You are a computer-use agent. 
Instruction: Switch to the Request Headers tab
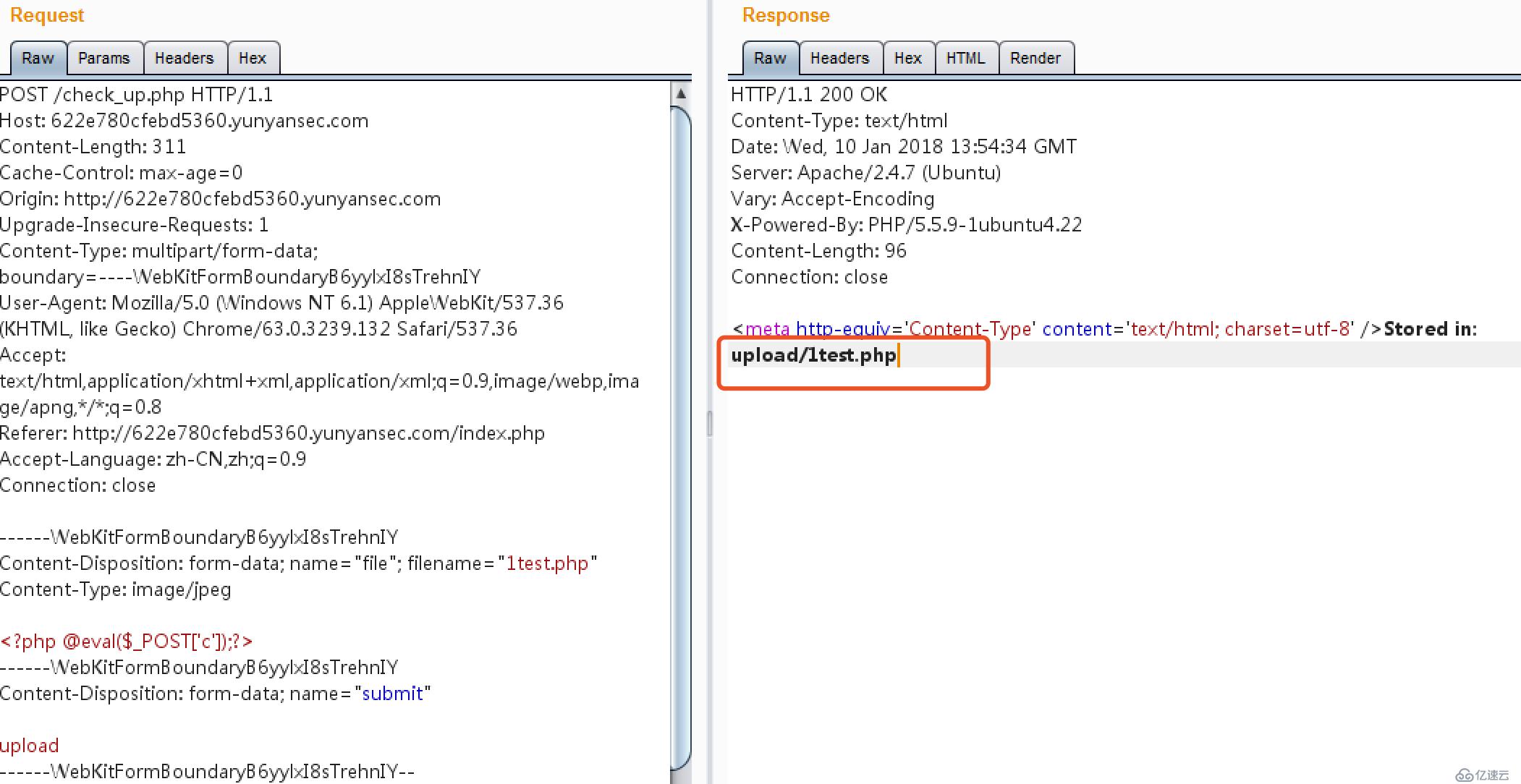click(185, 58)
